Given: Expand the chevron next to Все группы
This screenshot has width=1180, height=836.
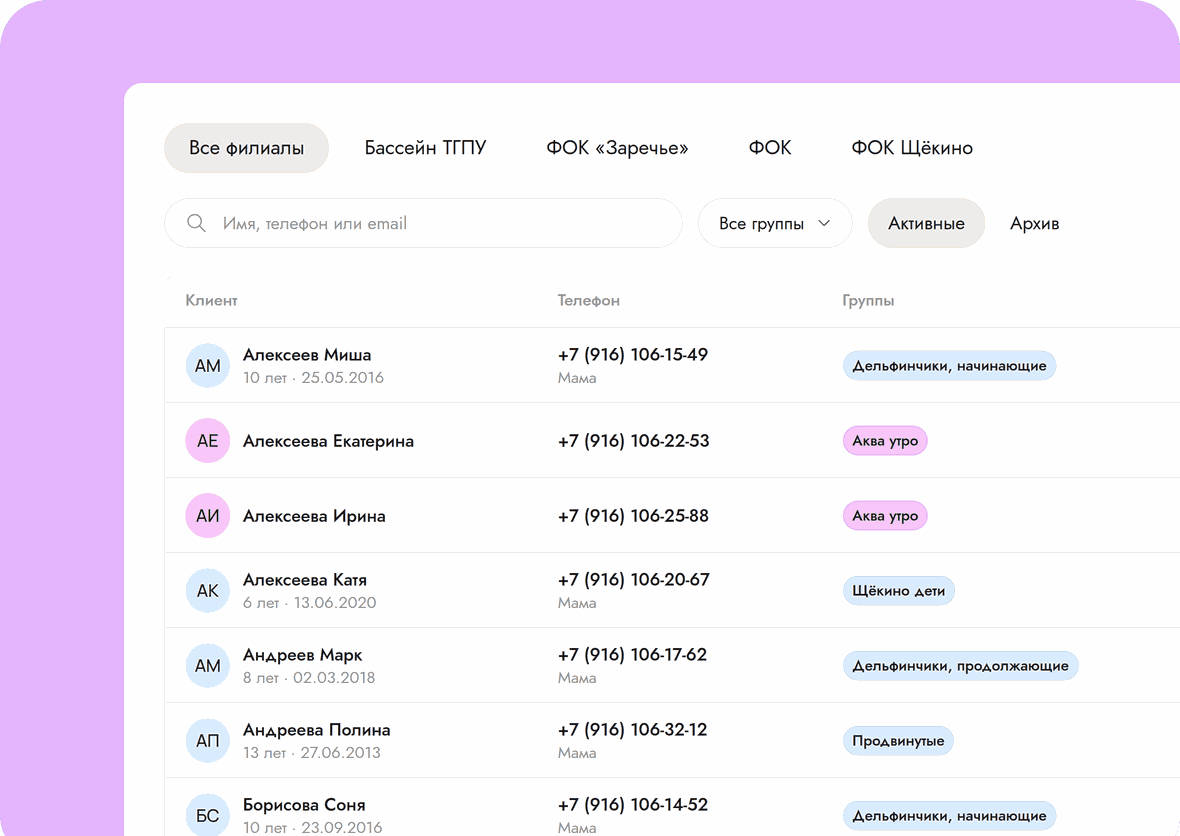Looking at the screenshot, I should [824, 223].
